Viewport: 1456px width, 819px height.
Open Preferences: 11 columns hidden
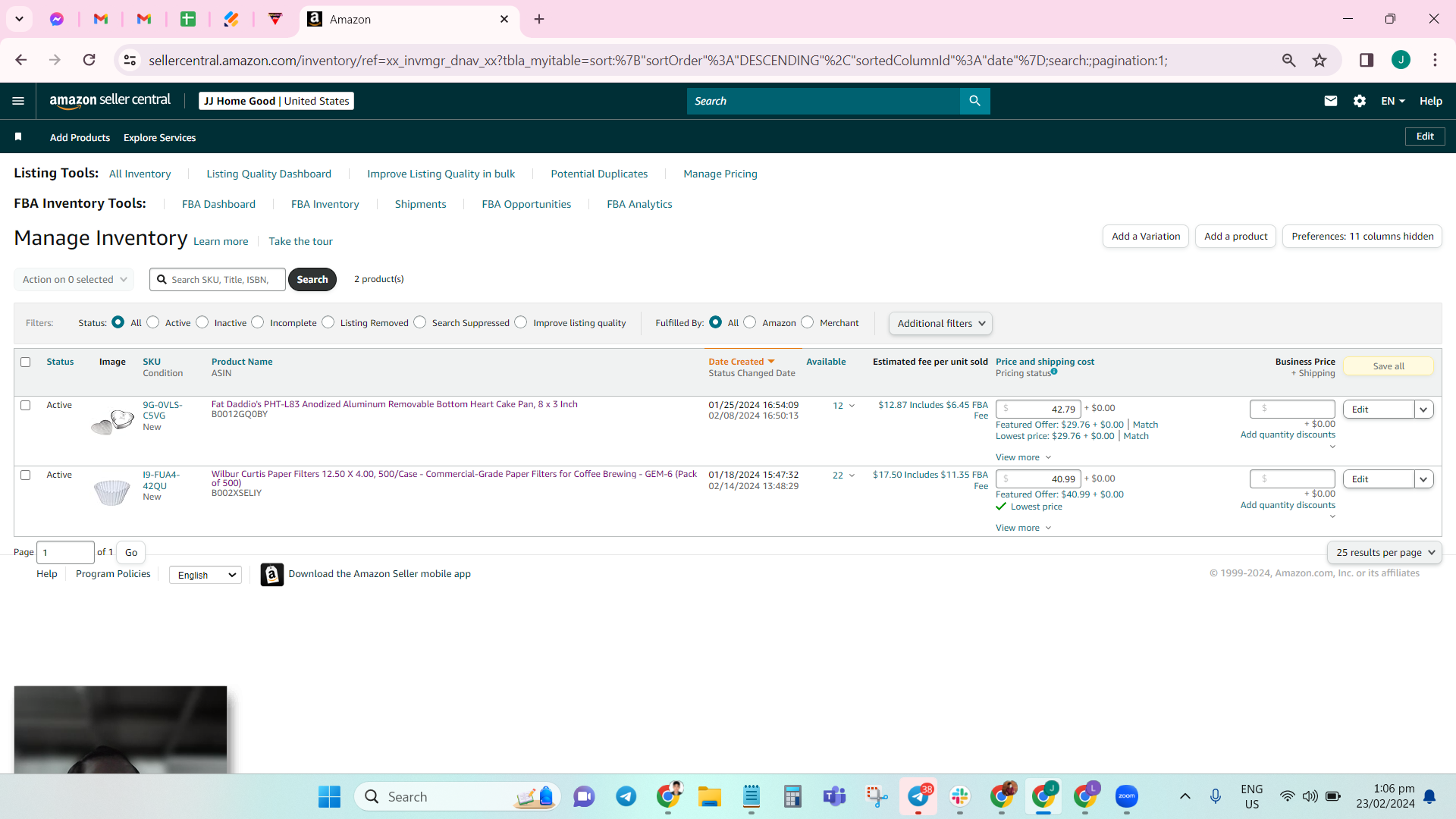[x=1363, y=236]
